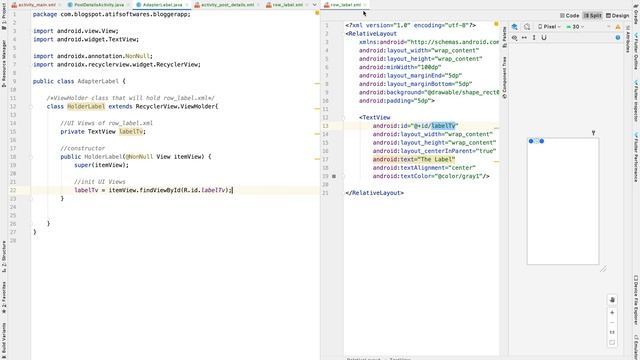Zoom out of the design preview
The width and height of the screenshot is (640, 360).
tap(612, 322)
